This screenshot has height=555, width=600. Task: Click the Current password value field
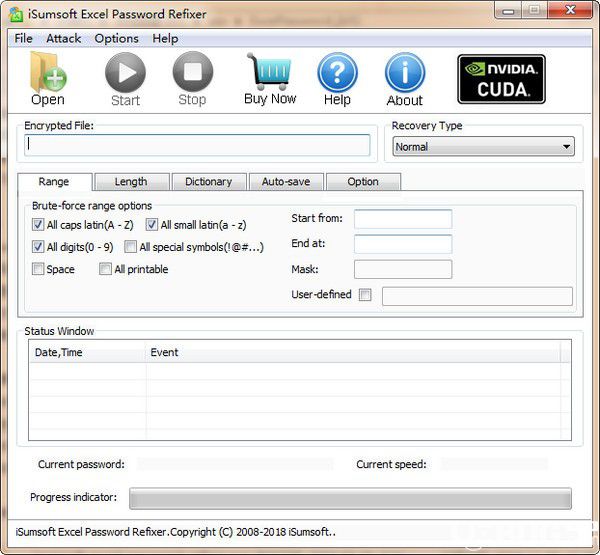pos(235,464)
